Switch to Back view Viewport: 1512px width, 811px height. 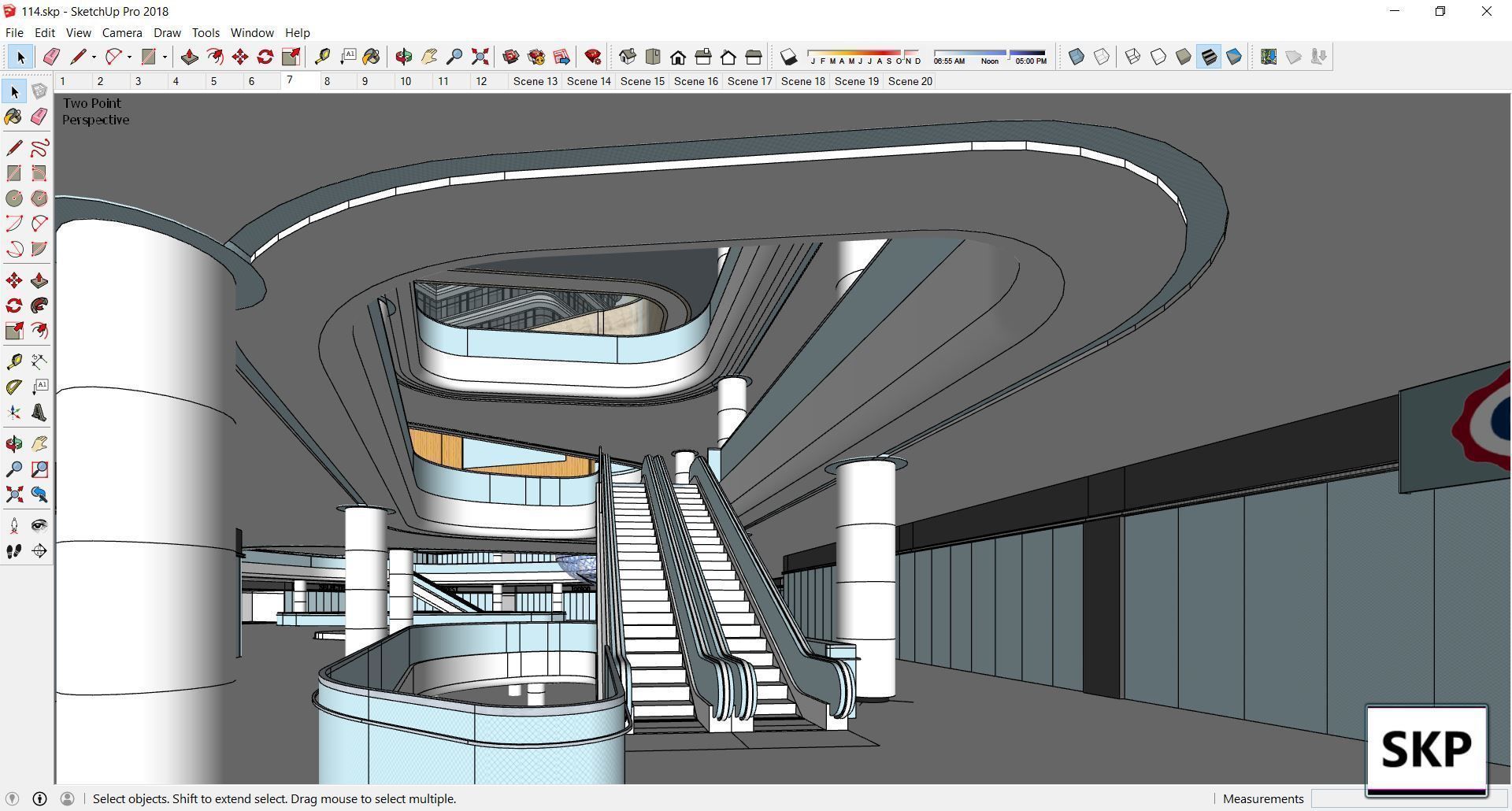pos(728,57)
